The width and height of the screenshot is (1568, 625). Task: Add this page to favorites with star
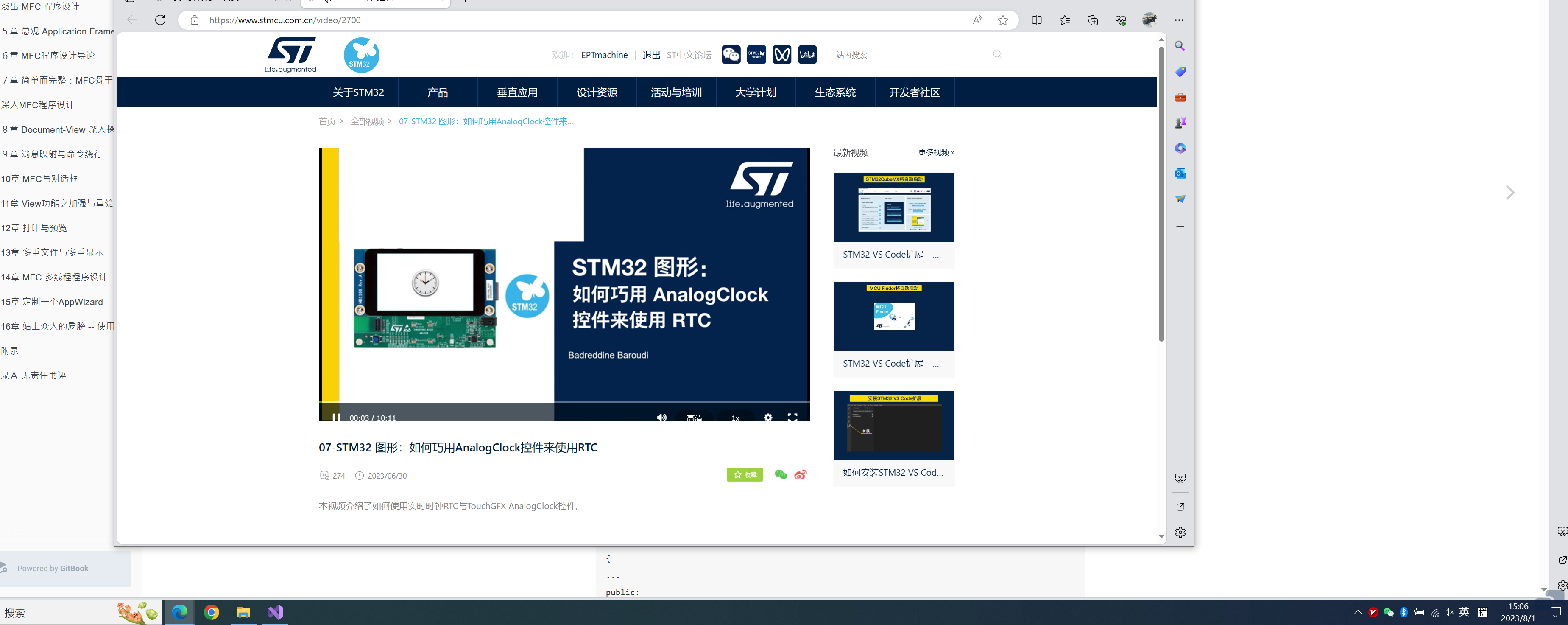(1003, 20)
